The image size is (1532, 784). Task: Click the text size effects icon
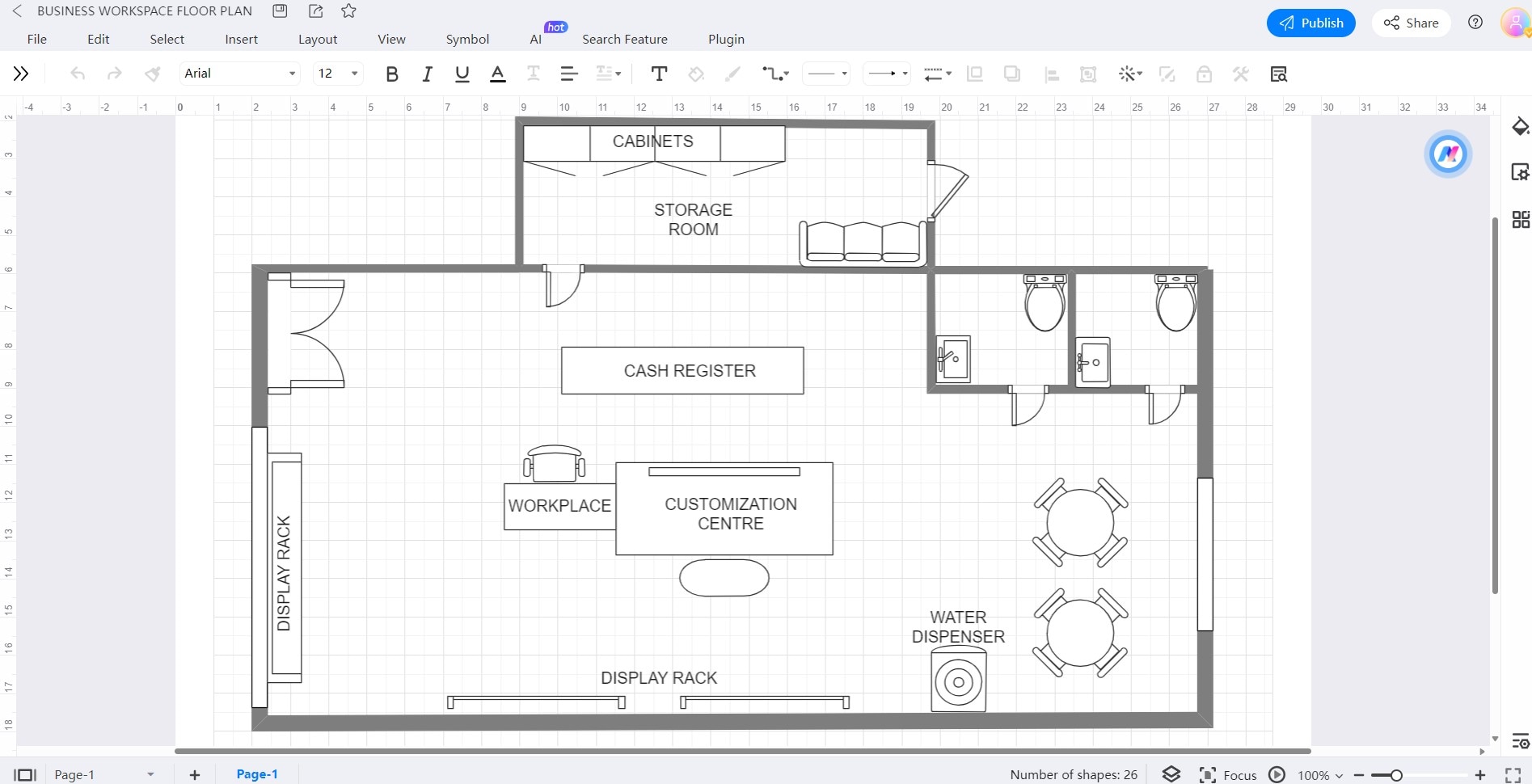point(534,74)
